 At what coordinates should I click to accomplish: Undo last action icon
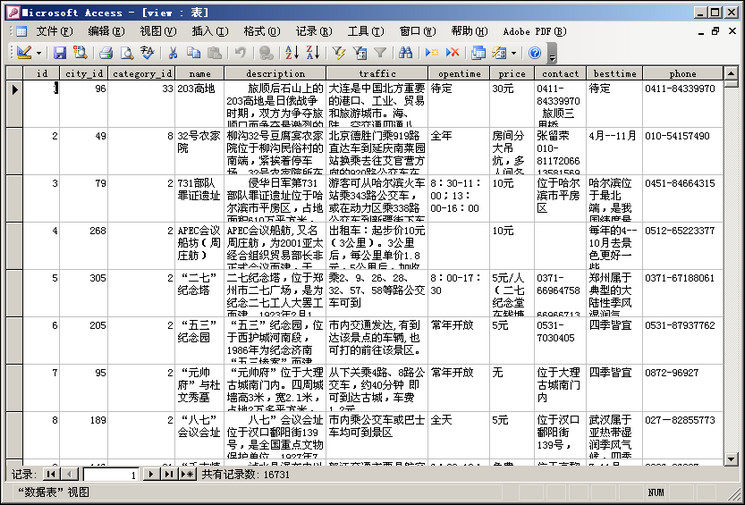(x=240, y=53)
